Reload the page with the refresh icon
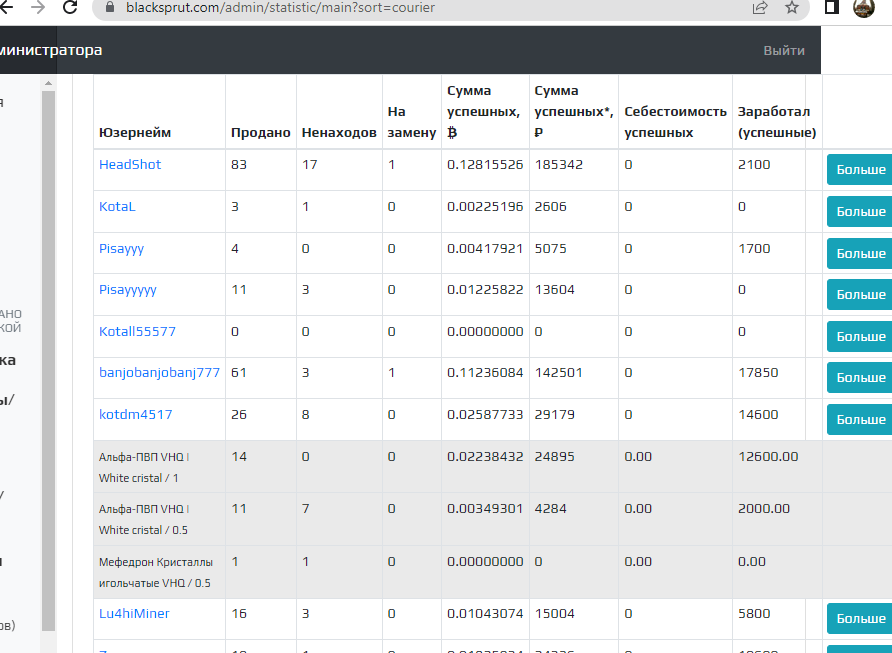 [x=70, y=7]
